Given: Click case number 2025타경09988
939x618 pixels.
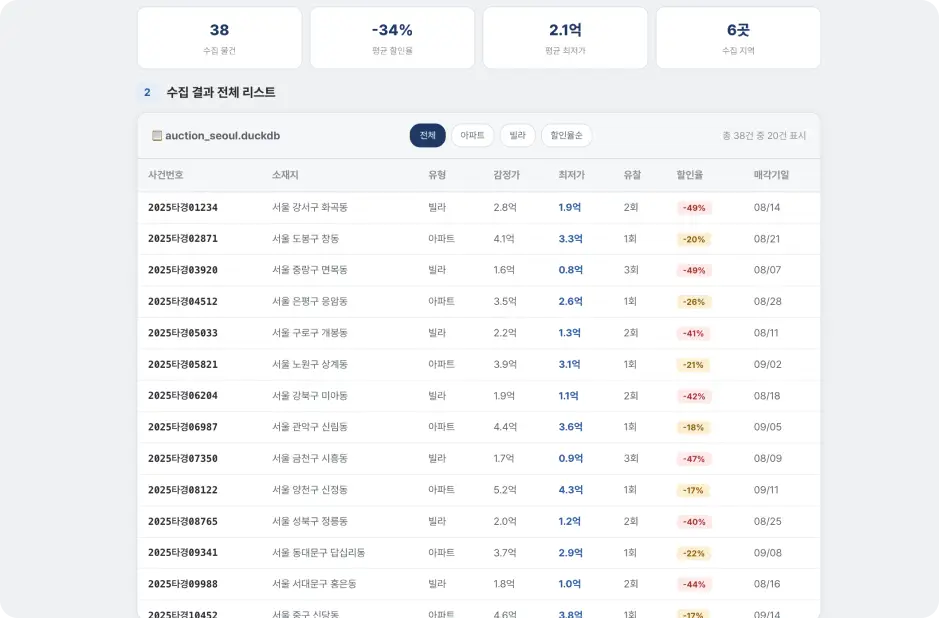Looking at the screenshot, I should pos(183,584).
